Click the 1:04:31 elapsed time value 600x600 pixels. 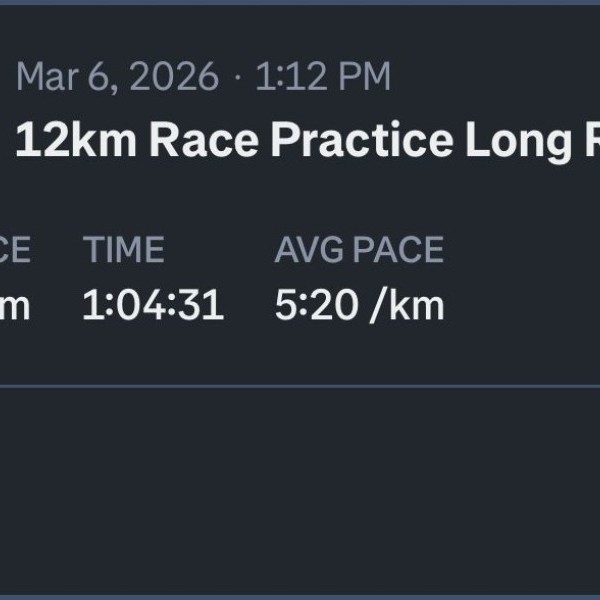152,305
